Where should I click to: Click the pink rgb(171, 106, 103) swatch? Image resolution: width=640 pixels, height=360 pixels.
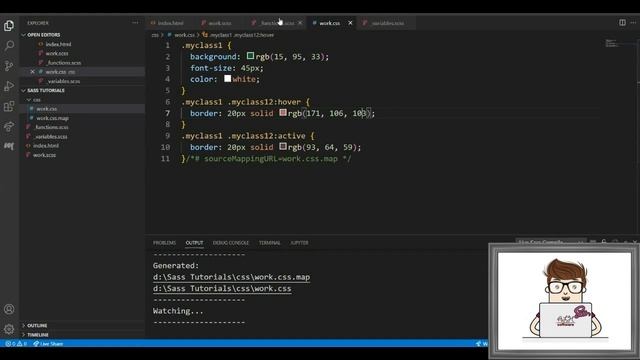[283, 112]
